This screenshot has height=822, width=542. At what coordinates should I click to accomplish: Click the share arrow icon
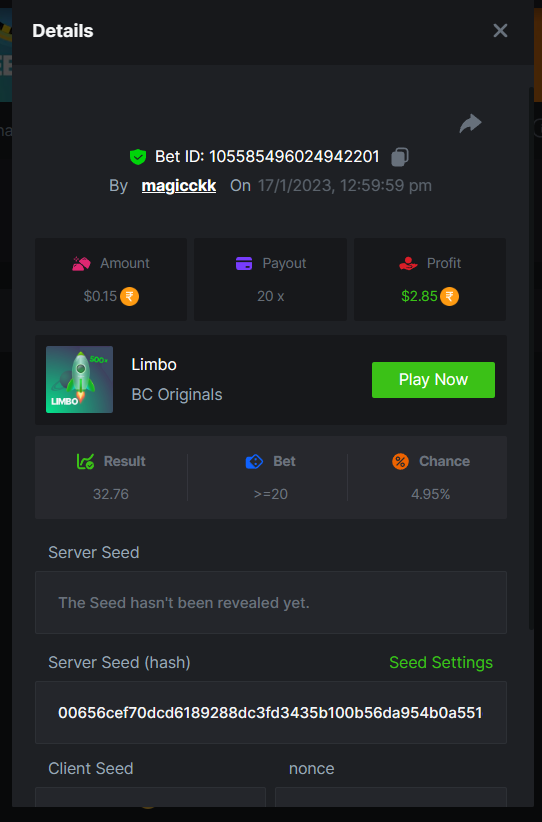tap(470, 123)
